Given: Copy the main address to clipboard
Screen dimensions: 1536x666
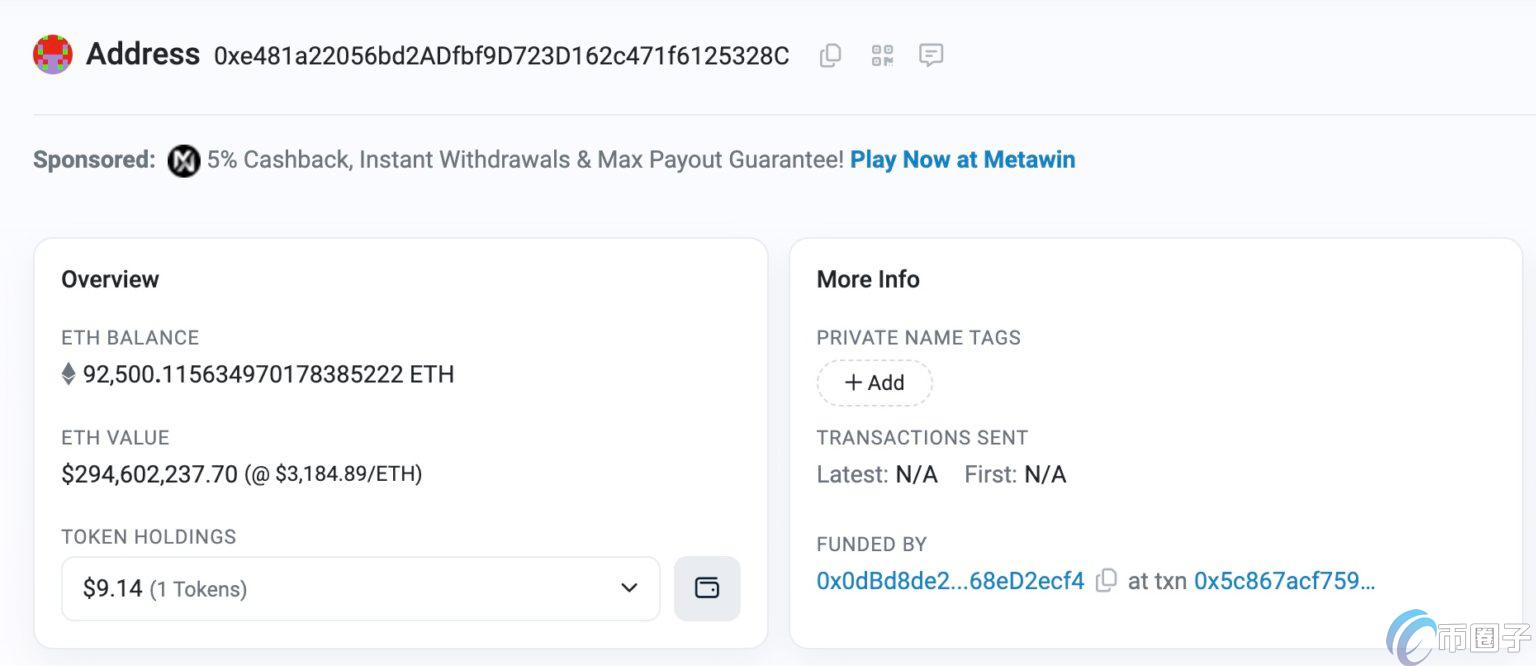Looking at the screenshot, I should pos(830,56).
